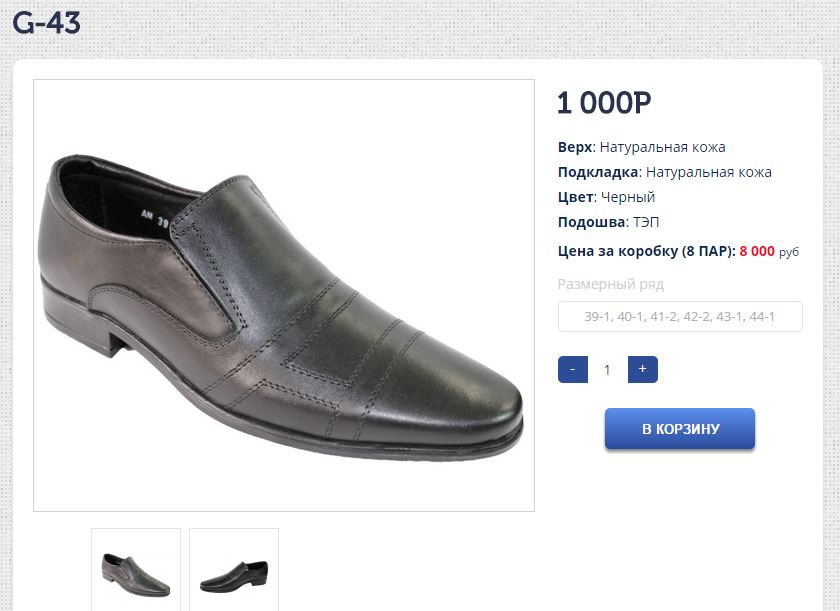Click the size range field '39-1, 40-1…'
Image resolution: width=840 pixels, height=611 pixels.
(x=680, y=317)
